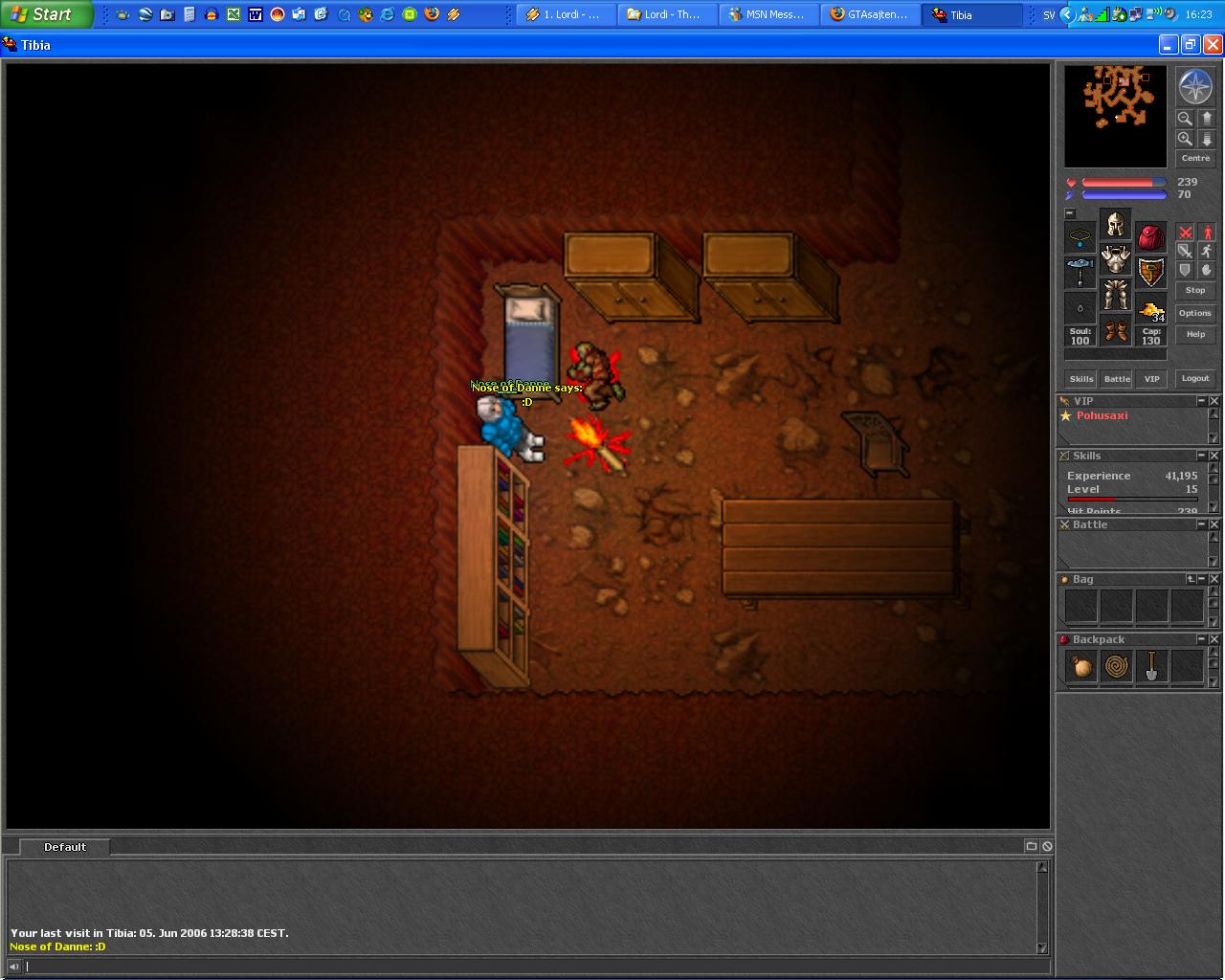Open the Options button
The height and width of the screenshot is (980, 1225).
[1195, 313]
